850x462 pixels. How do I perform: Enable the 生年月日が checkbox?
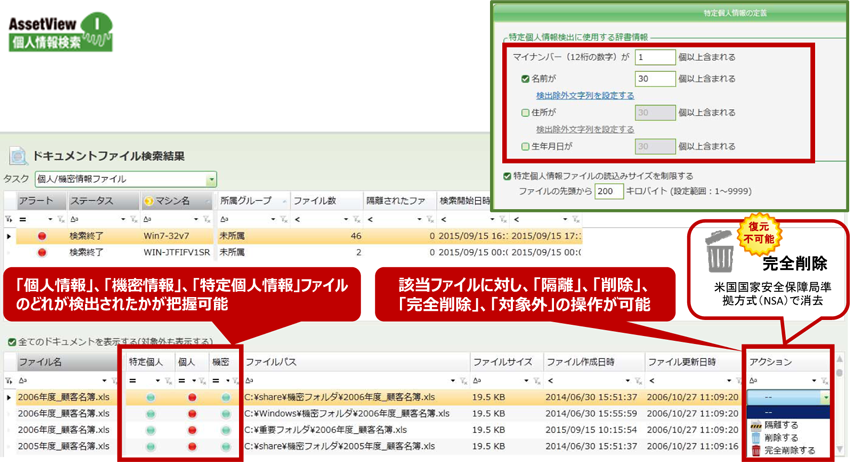coord(526,146)
